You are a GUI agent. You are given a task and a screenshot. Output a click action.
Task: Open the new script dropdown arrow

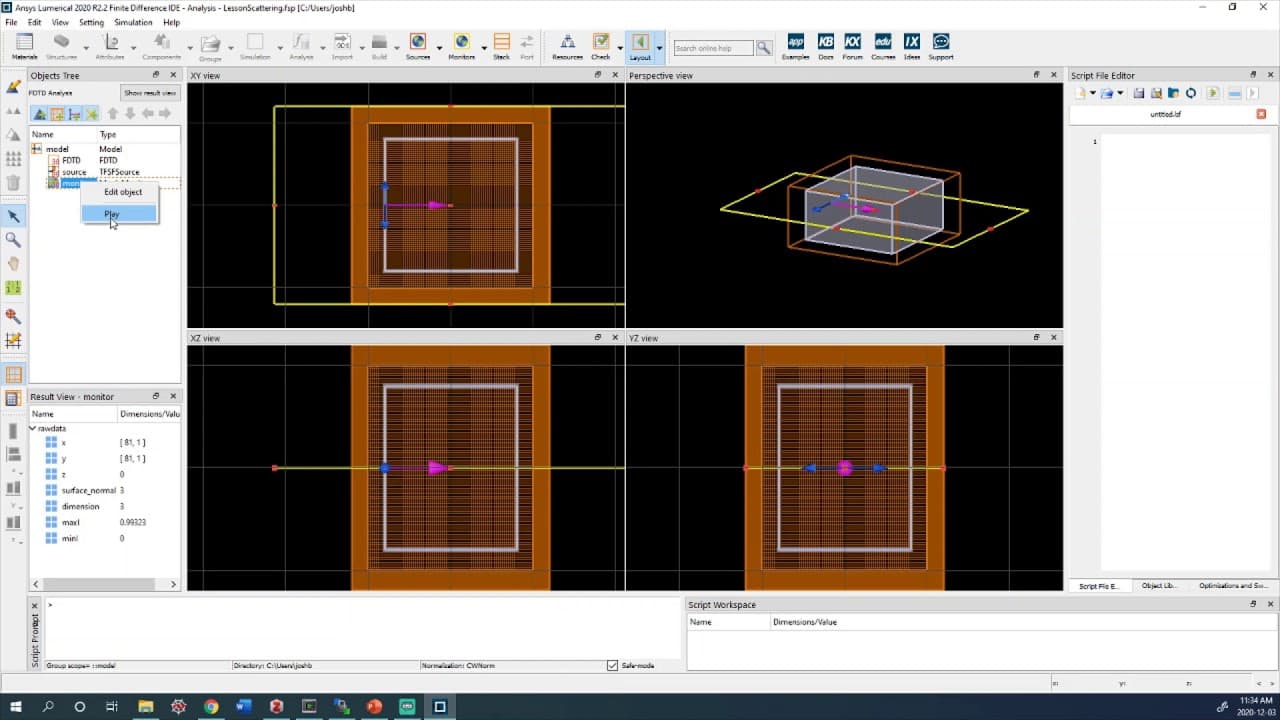click(x=1092, y=93)
